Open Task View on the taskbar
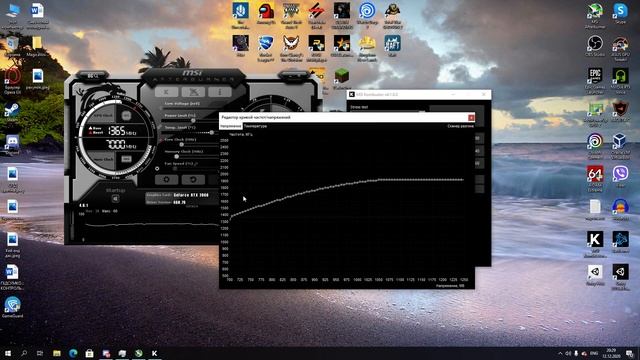This screenshot has width=640, height=360. pos(40,353)
